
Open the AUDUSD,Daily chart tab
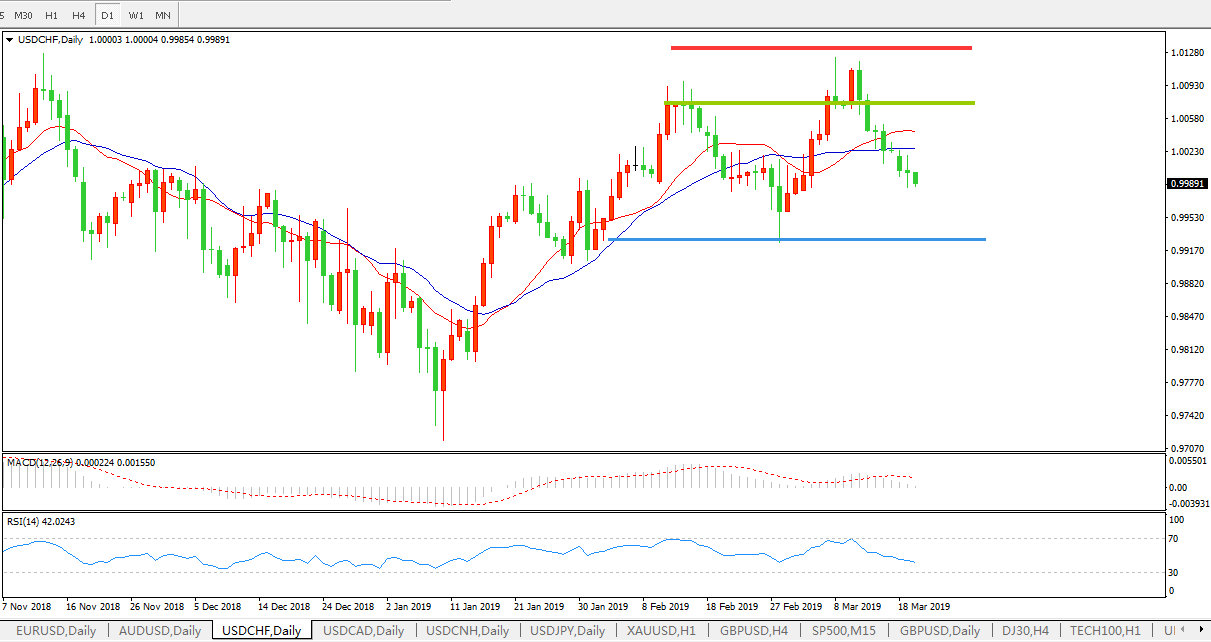click(160, 630)
